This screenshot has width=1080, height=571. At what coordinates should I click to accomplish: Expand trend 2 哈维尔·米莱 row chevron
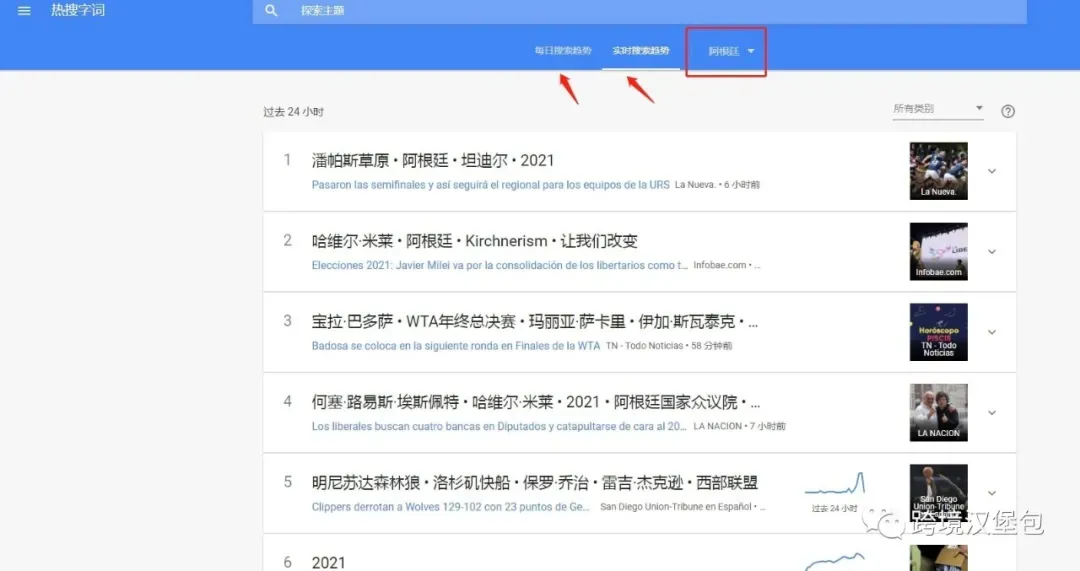[x=992, y=251]
